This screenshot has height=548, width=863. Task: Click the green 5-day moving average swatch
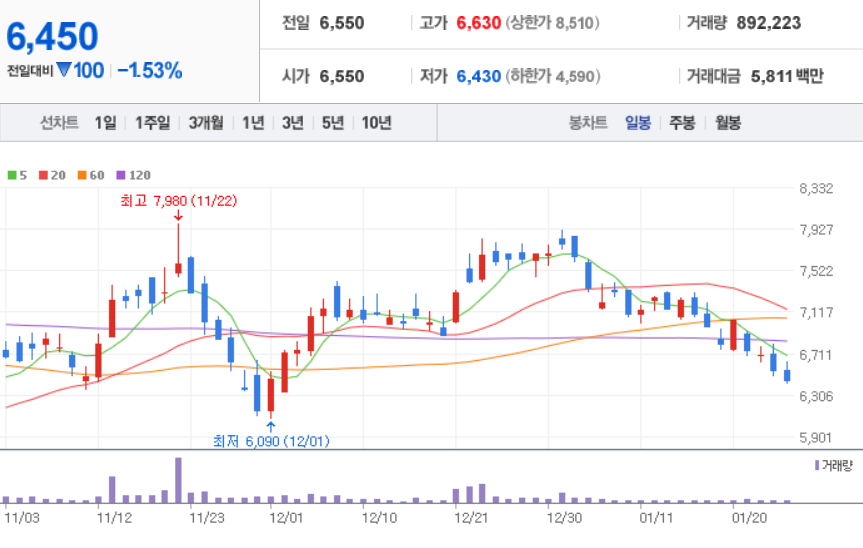[x=12, y=175]
